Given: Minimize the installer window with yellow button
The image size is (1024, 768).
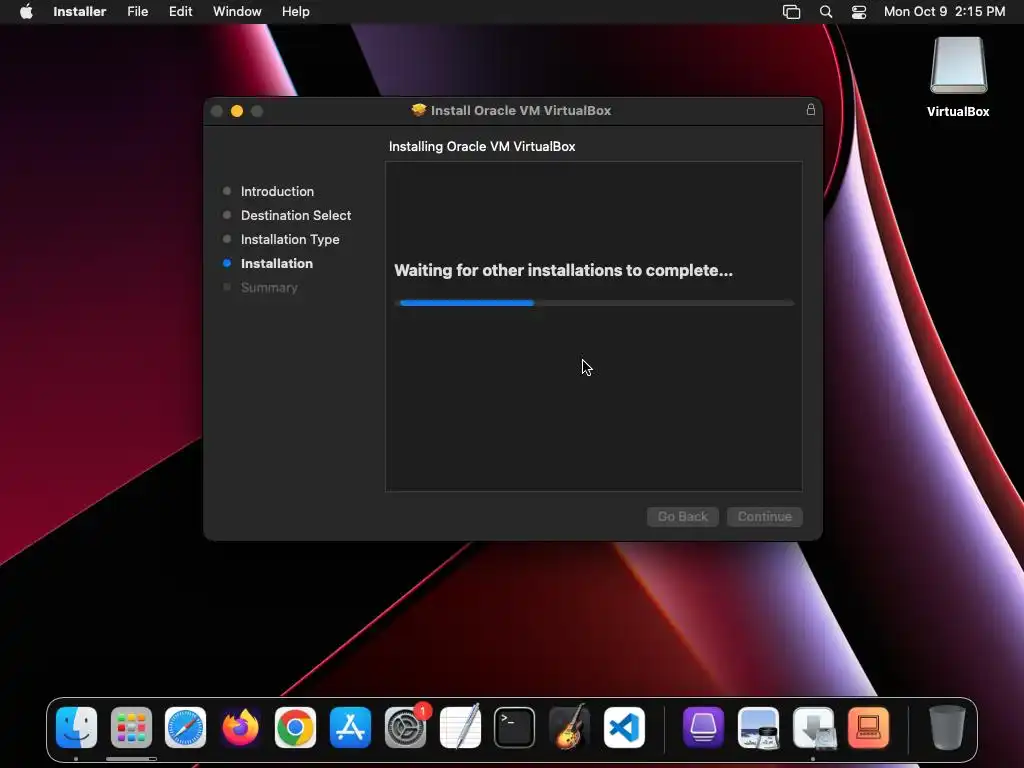Looking at the screenshot, I should 237,111.
